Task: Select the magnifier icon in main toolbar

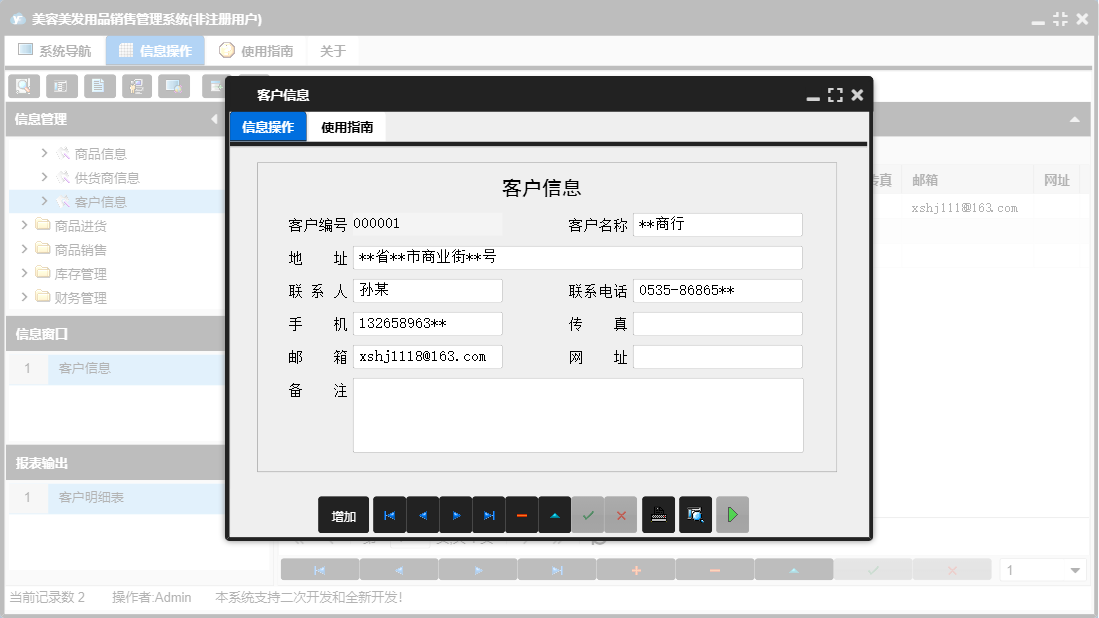Action: pyautogui.click(x=22, y=86)
